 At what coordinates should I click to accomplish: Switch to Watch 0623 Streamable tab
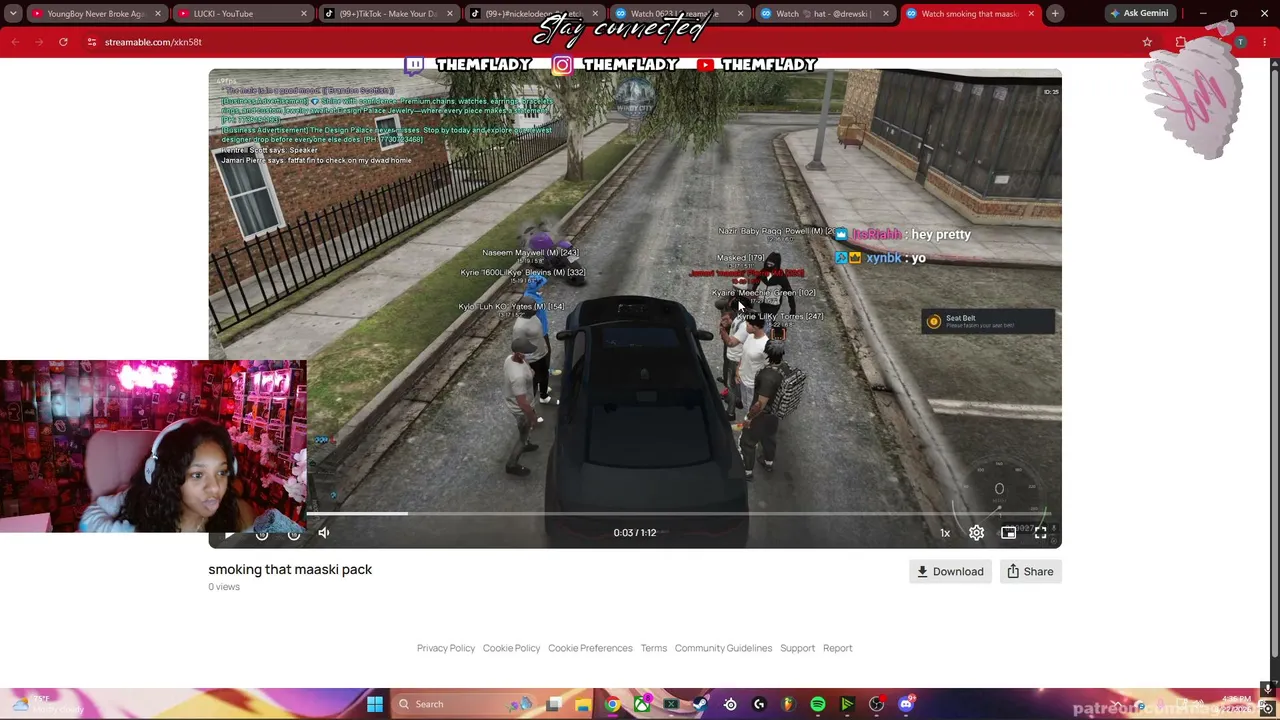point(679,14)
